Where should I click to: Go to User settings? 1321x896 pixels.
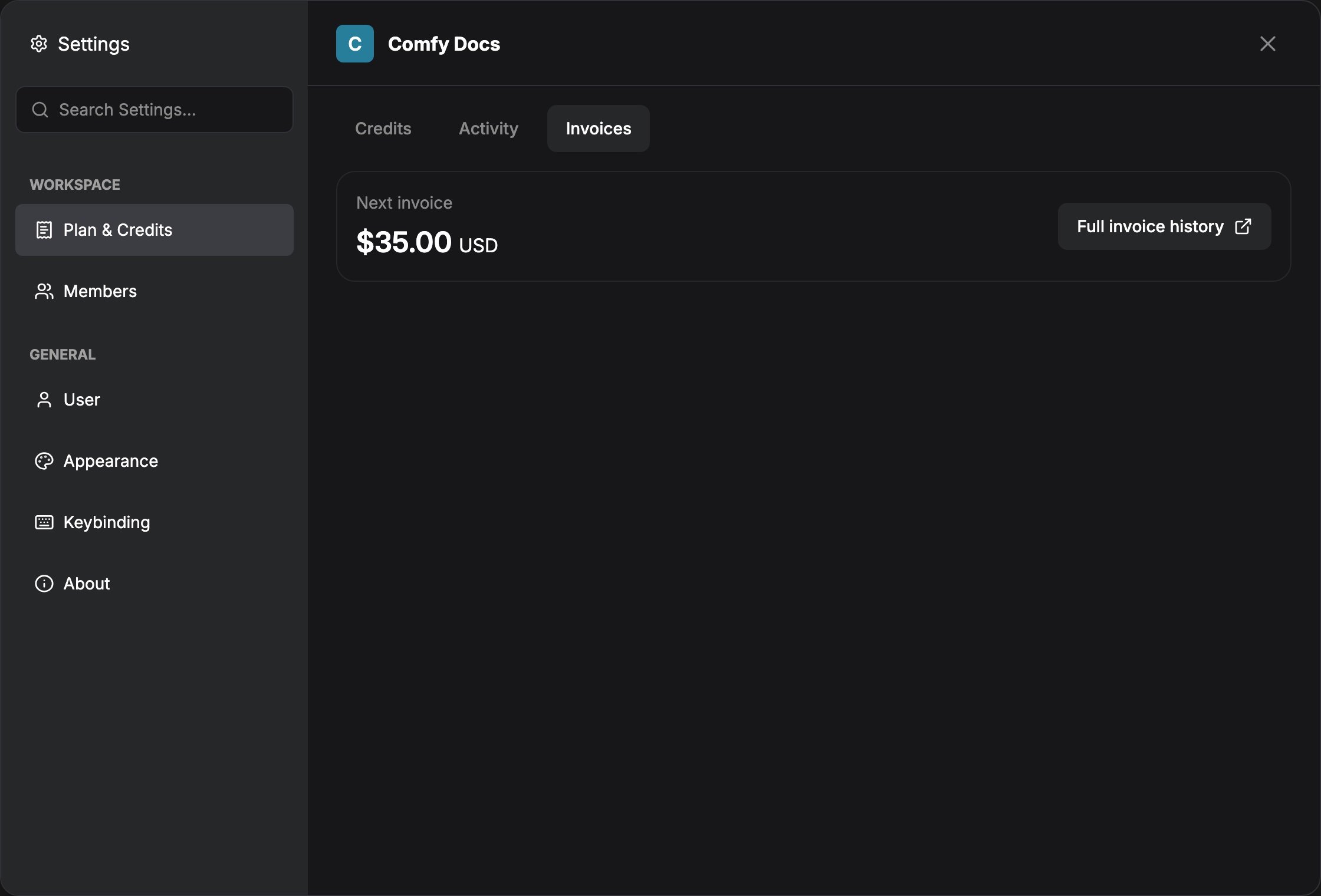155,400
